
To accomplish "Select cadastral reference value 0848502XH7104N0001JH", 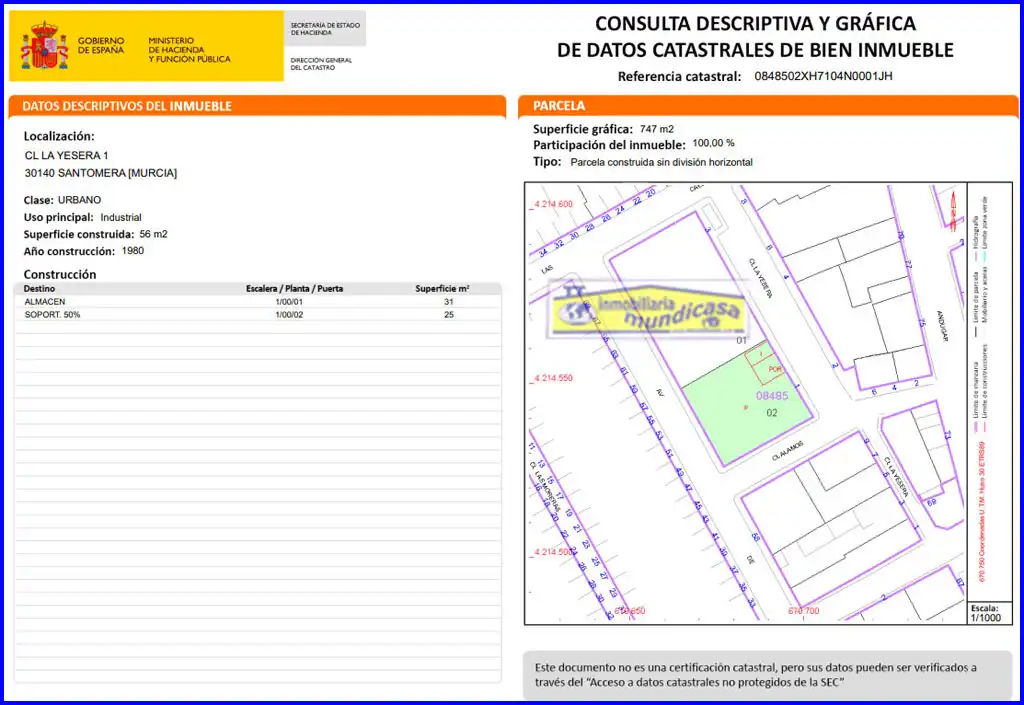I will tap(823, 76).
